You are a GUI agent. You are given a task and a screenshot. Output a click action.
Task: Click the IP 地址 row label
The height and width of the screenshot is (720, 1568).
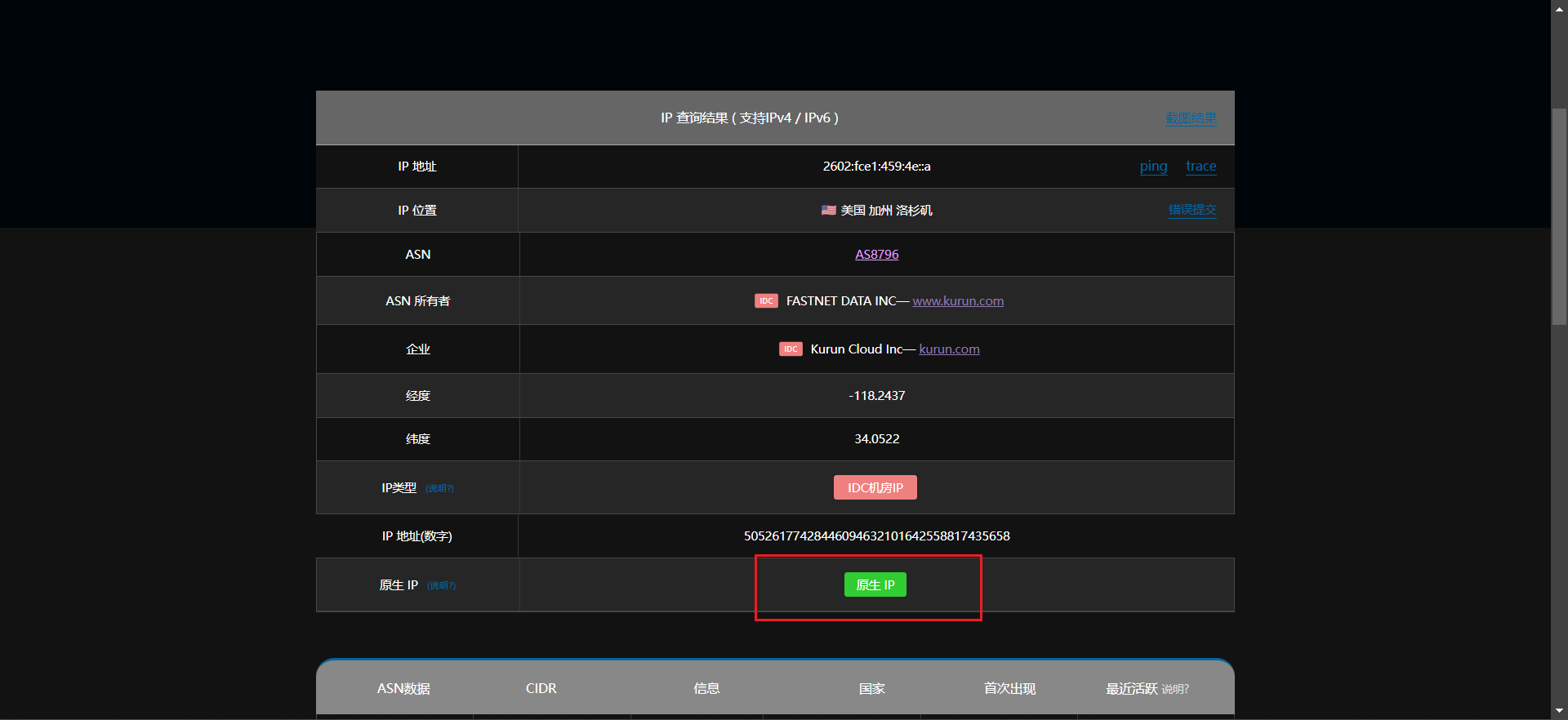pyautogui.click(x=416, y=167)
